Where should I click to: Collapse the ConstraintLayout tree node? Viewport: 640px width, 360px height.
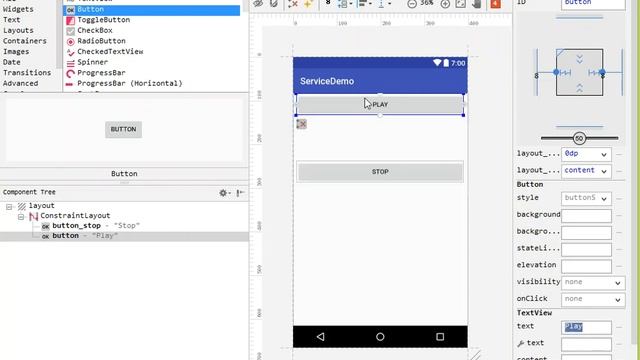(x=21, y=217)
